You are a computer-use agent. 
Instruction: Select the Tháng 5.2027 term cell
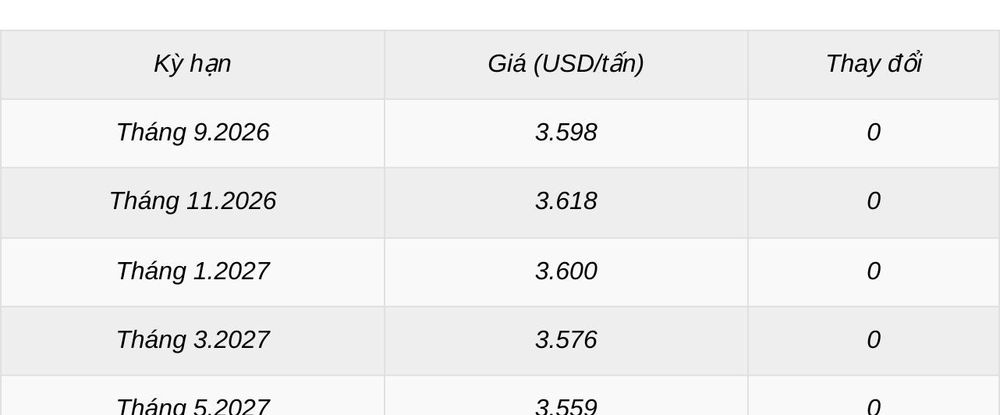(192, 396)
